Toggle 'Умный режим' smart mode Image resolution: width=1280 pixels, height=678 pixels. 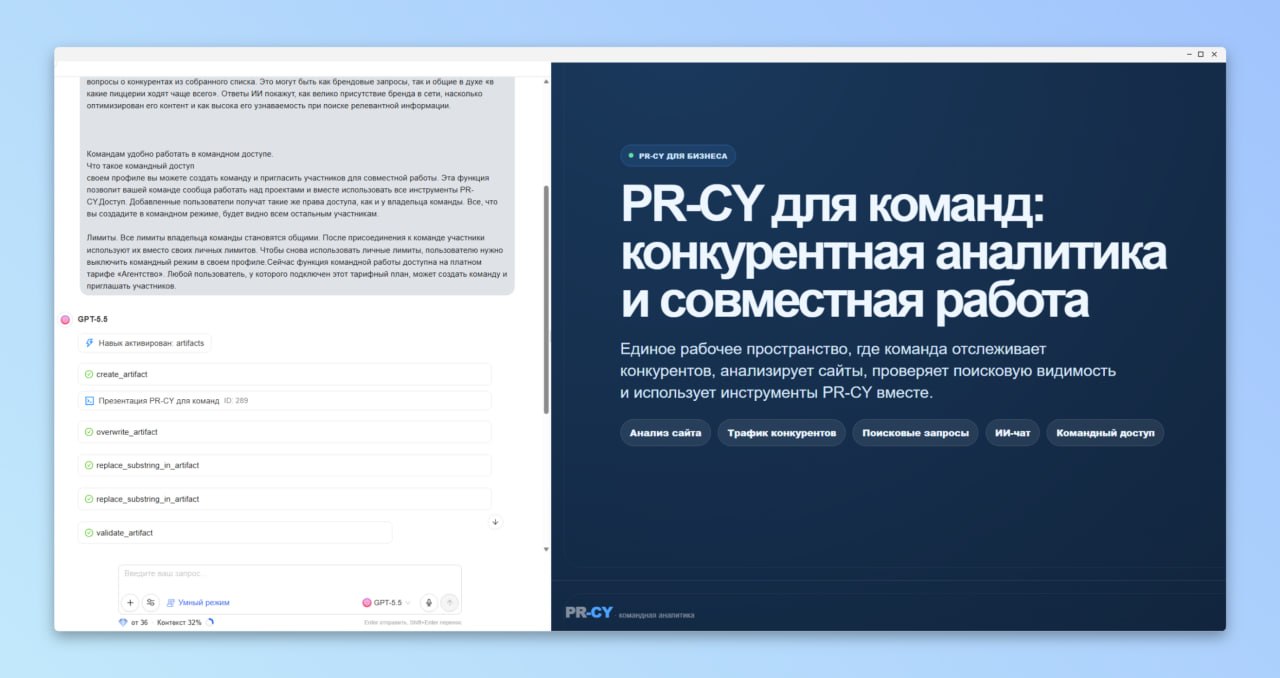[x=198, y=603]
